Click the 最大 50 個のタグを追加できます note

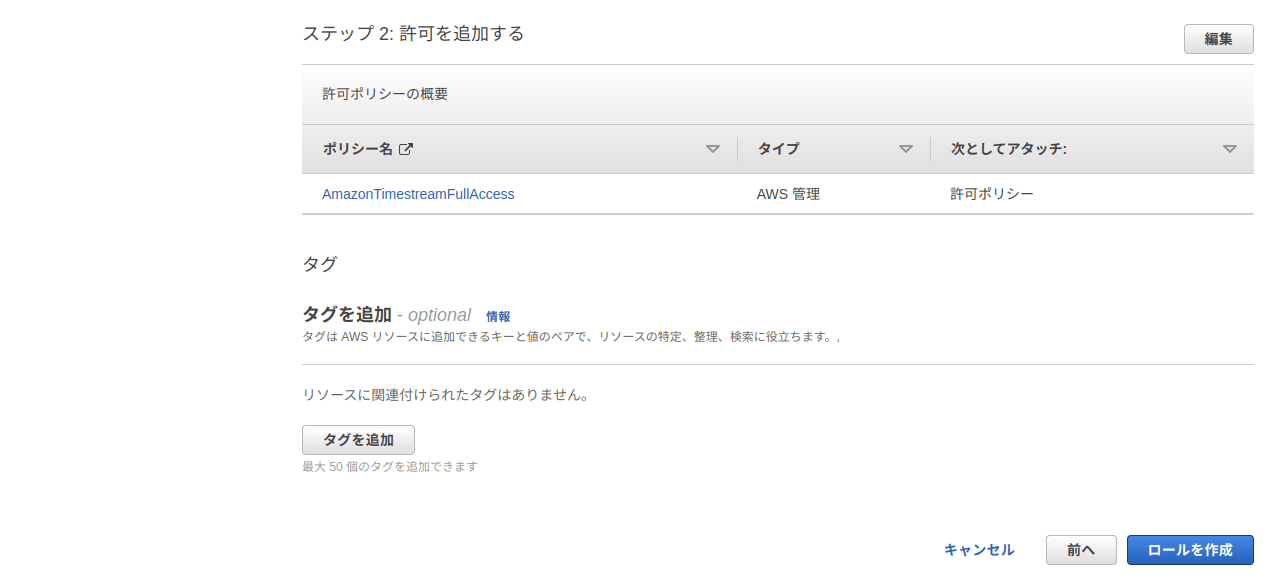390,467
